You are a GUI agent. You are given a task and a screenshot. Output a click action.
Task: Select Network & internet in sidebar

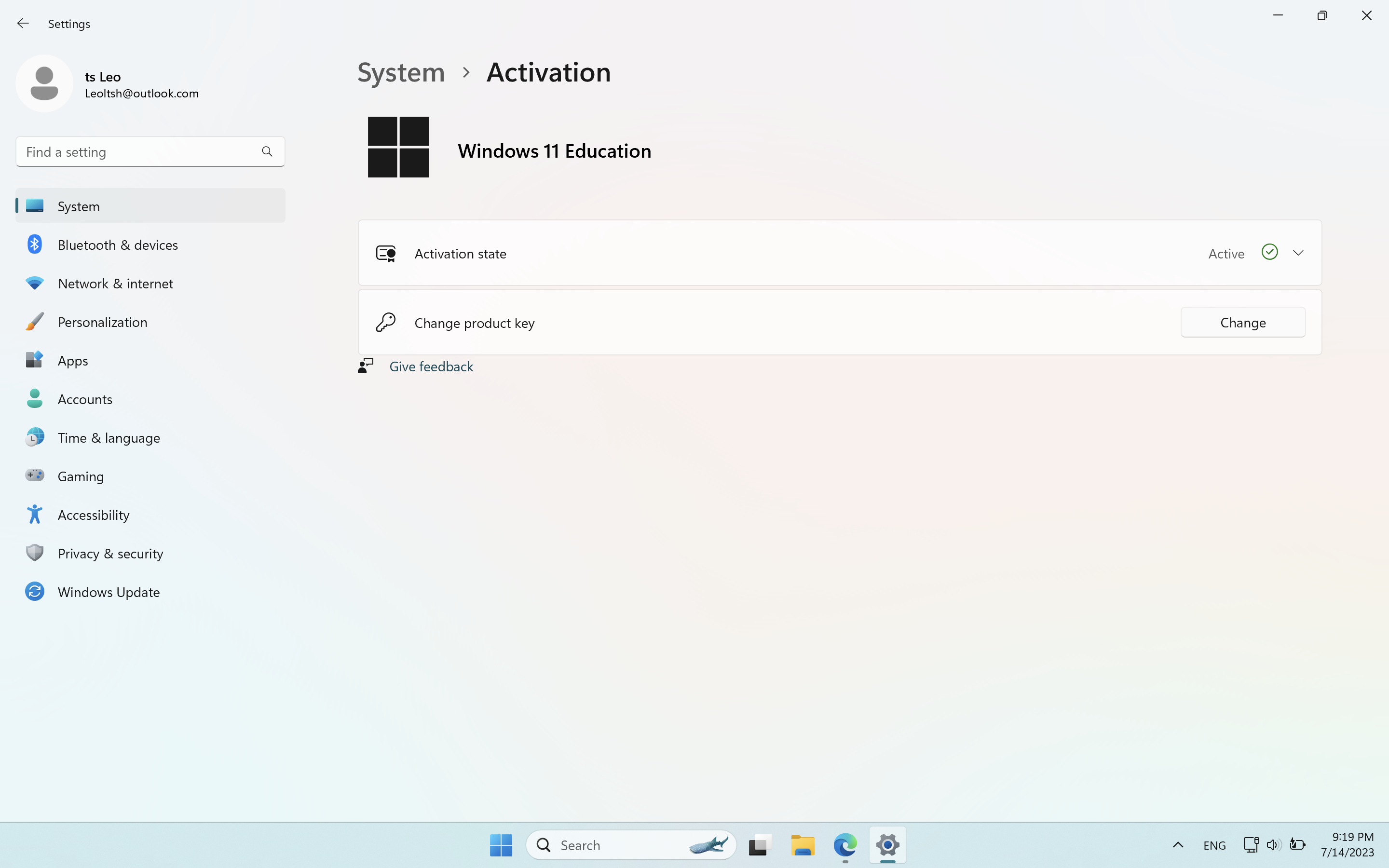pyautogui.click(x=115, y=284)
